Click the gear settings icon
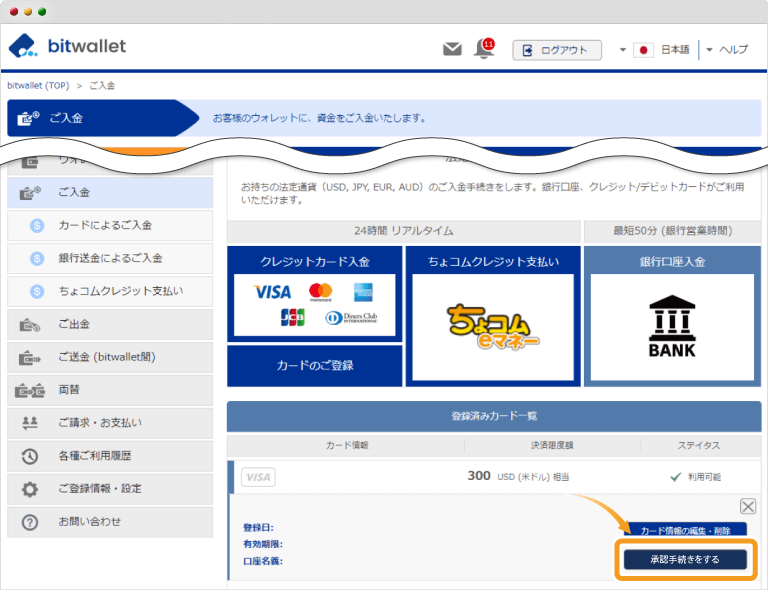 (x=30, y=489)
